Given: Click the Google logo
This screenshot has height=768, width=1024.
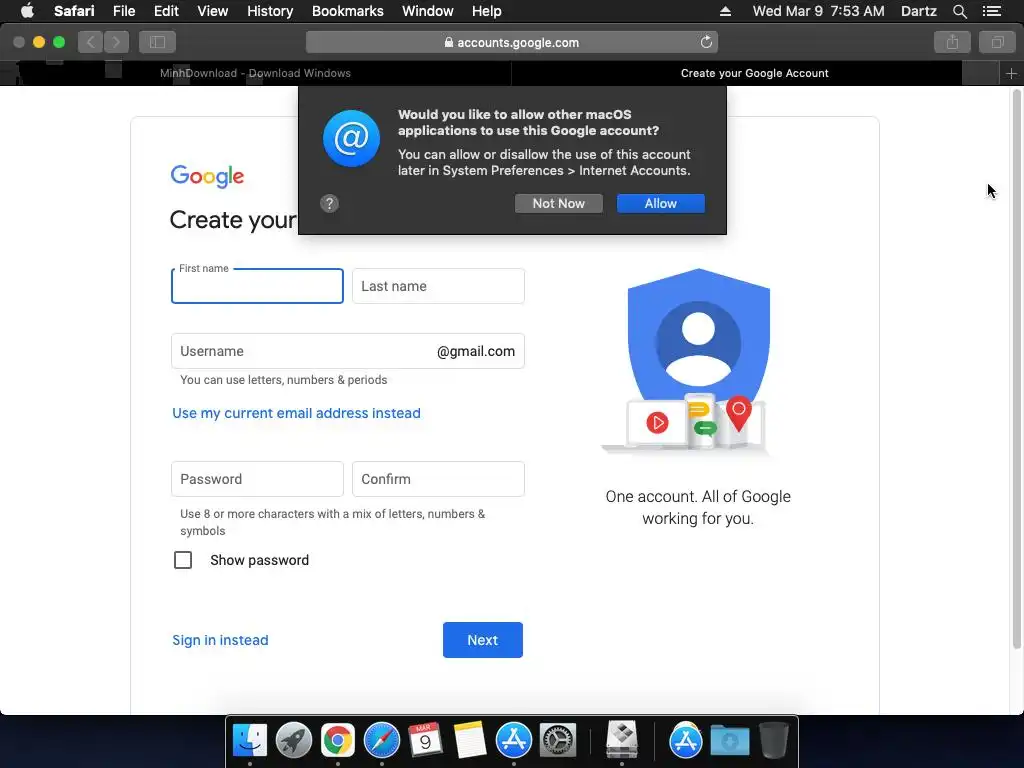Looking at the screenshot, I should [x=207, y=176].
